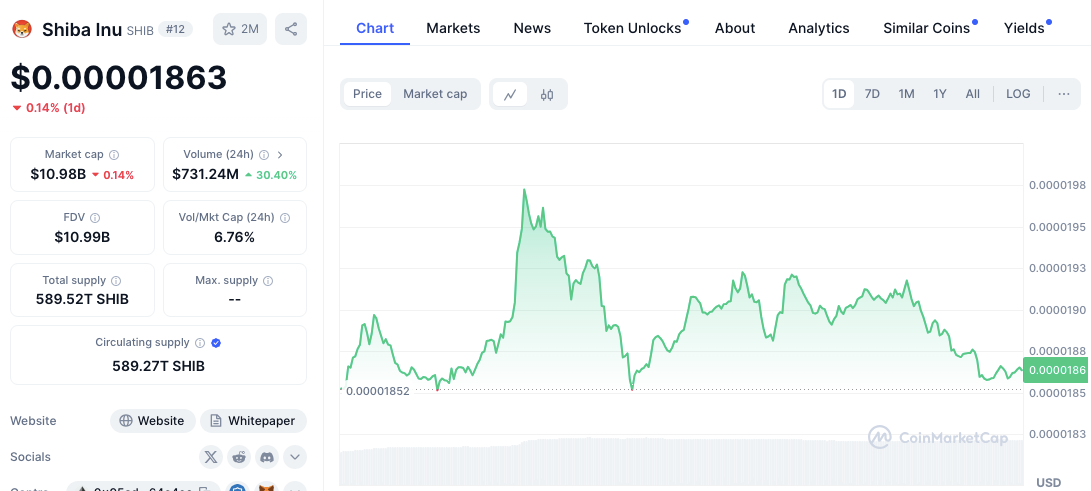
Task: Open the Markets tab
Action: click(453, 29)
